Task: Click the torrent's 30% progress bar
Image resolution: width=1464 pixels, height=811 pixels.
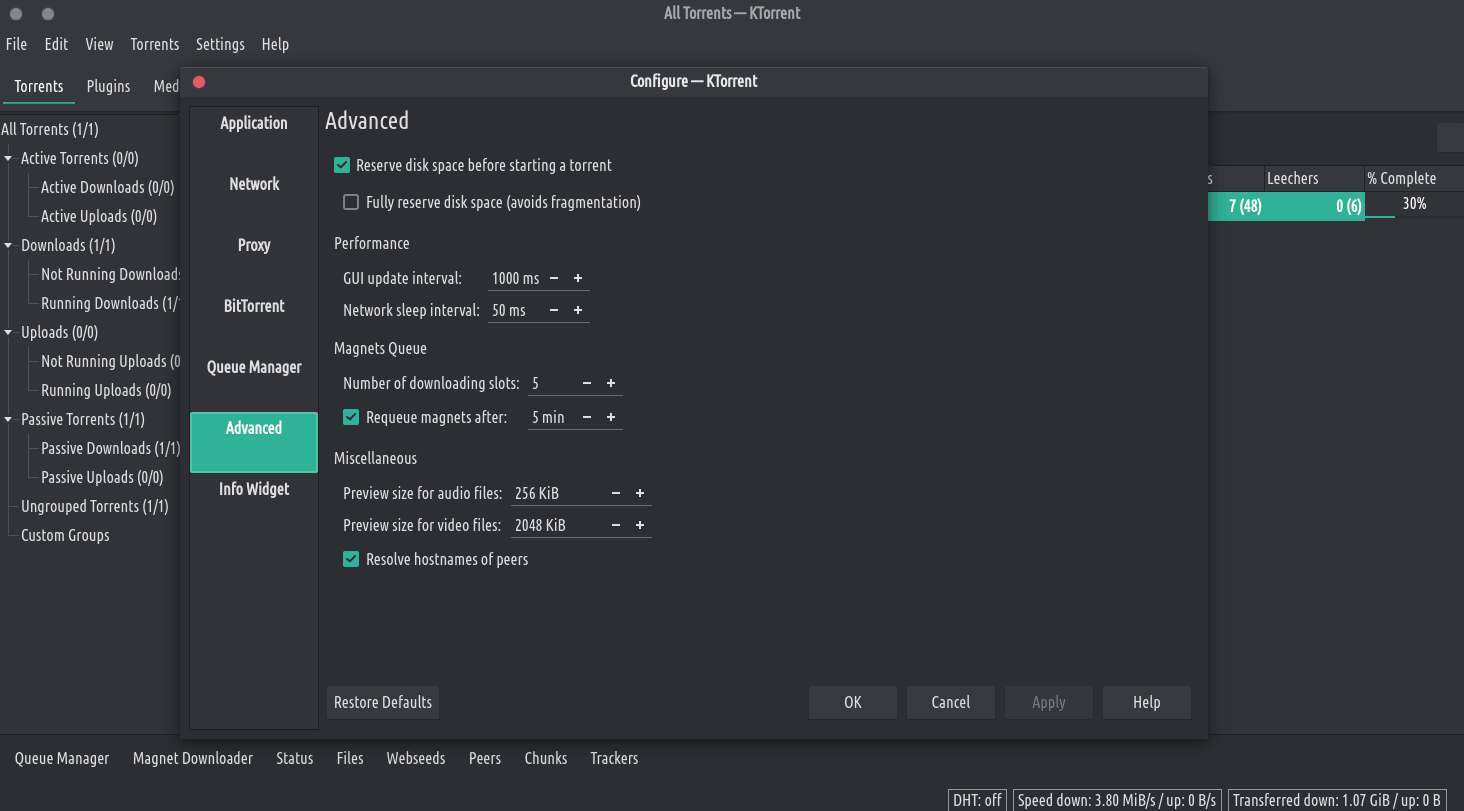Action: pyautogui.click(x=1412, y=205)
